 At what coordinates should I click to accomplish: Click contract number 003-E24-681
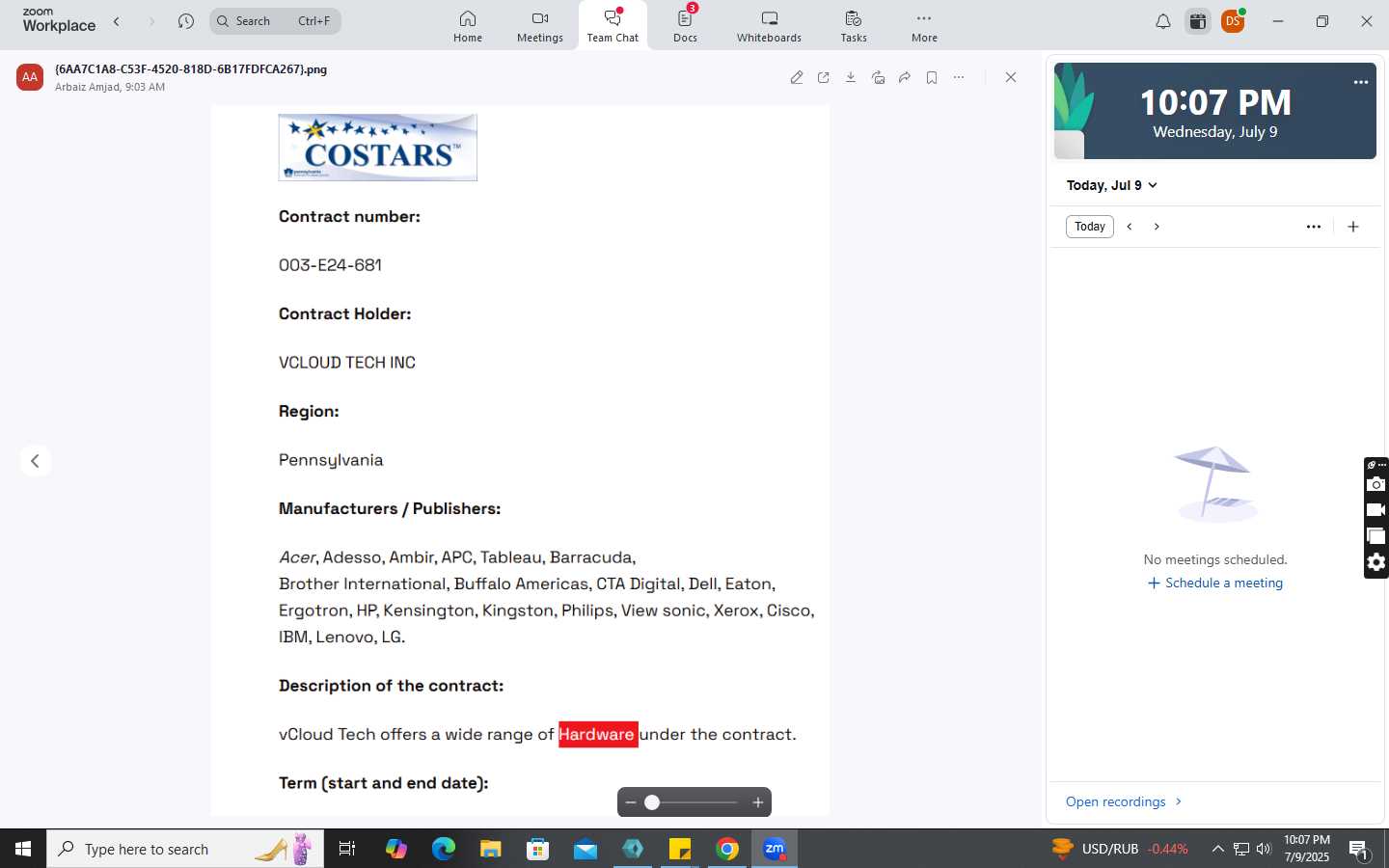coord(330,265)
